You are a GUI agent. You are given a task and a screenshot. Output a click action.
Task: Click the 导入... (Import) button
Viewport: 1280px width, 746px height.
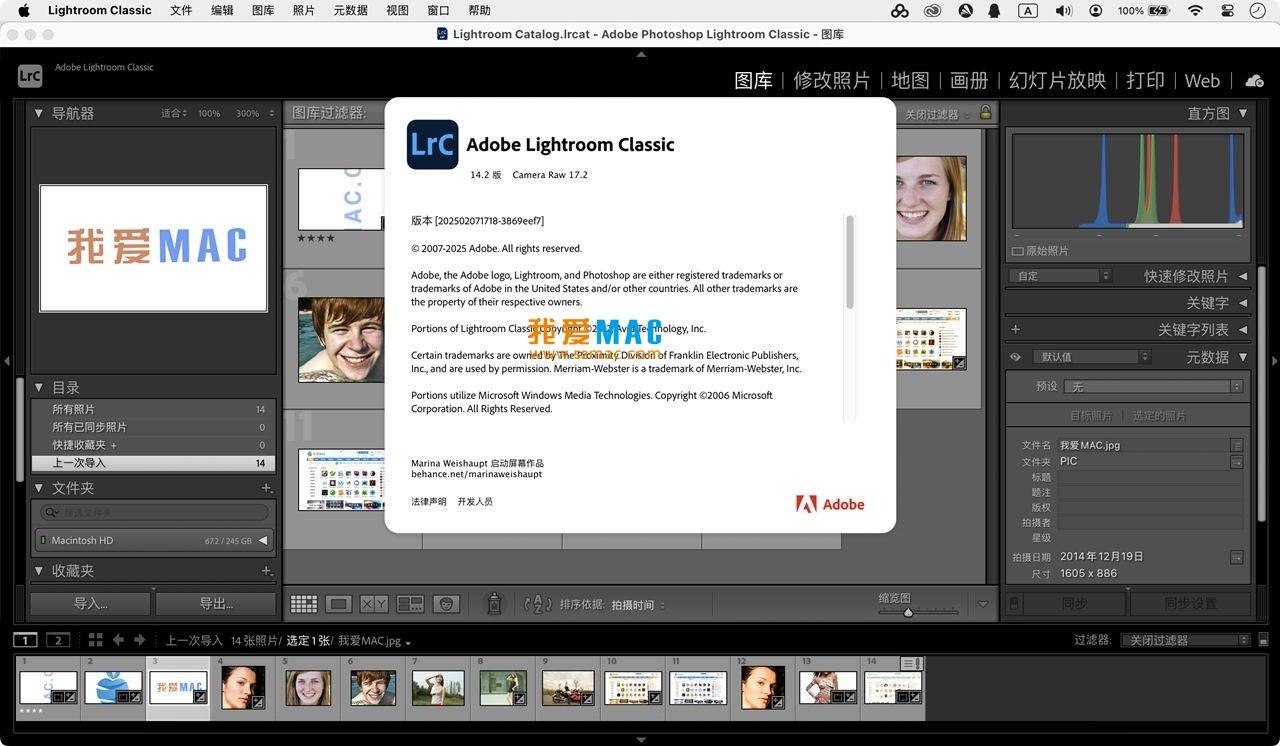(x=90, y=604)
